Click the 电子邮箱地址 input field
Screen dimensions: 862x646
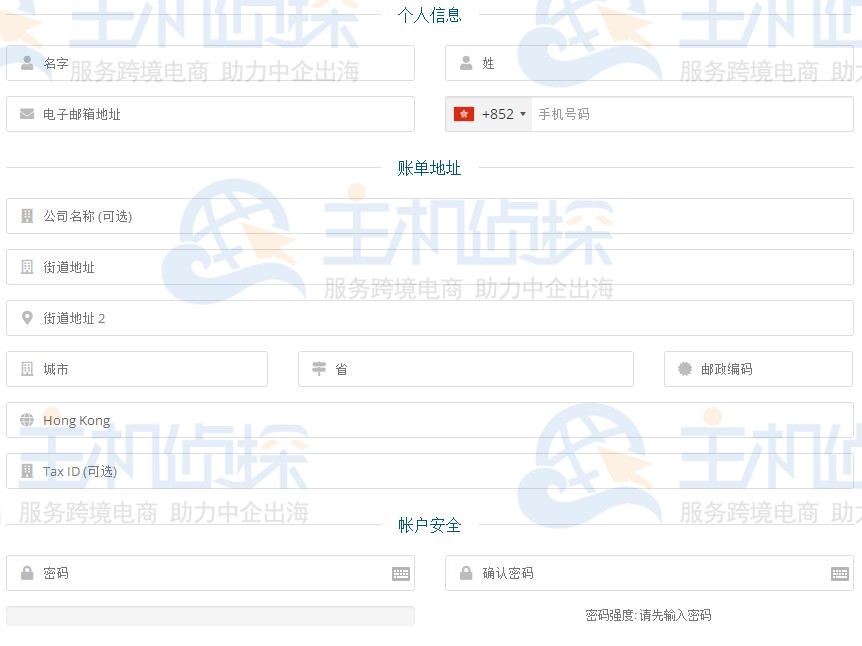[x=210, y=114]
